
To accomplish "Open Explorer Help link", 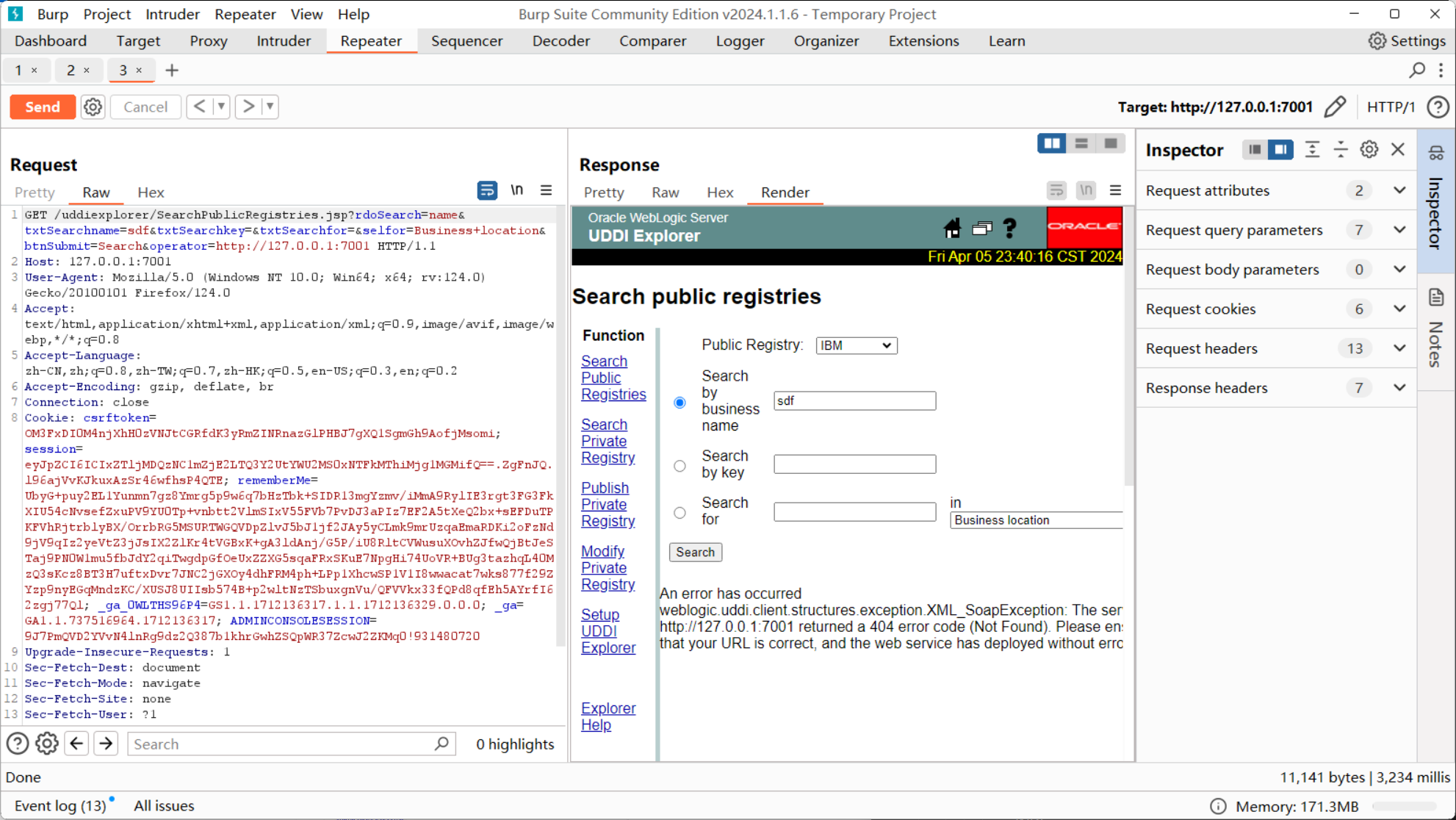I will [608, 716].
